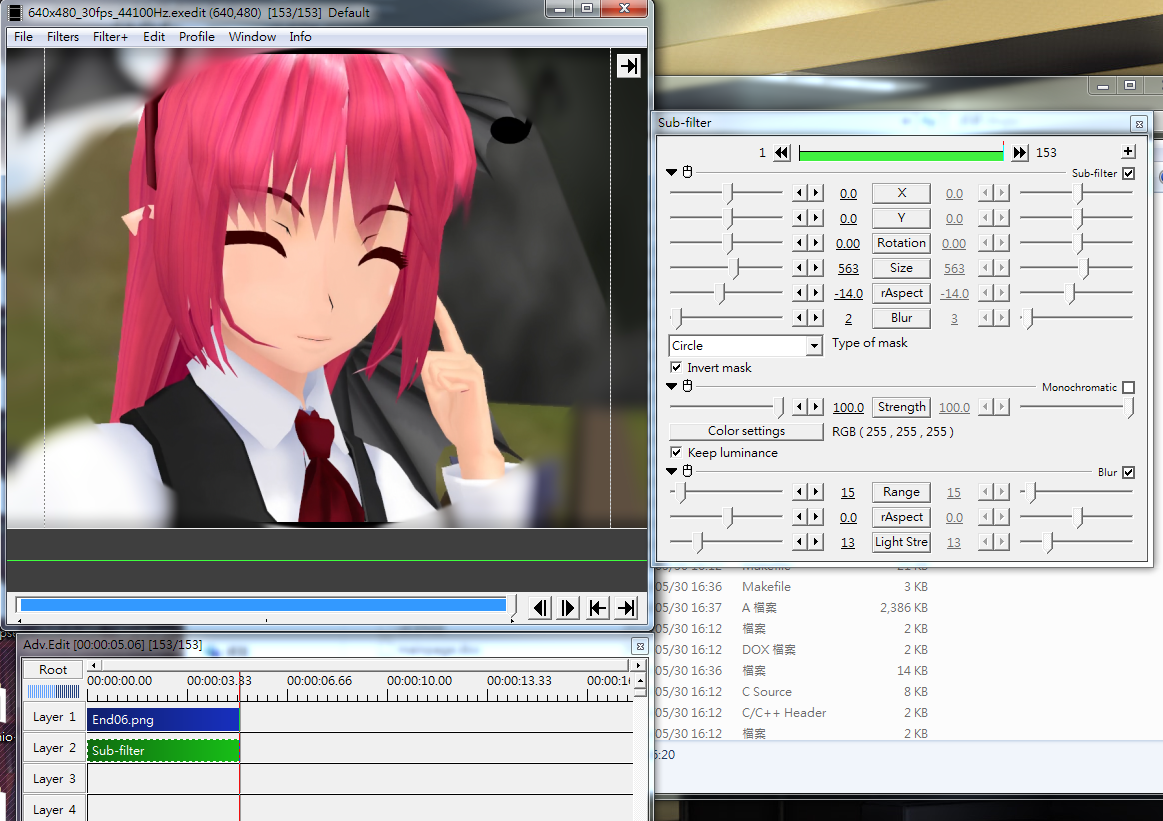Uncheck the Invert mask option

pos(676,367)
